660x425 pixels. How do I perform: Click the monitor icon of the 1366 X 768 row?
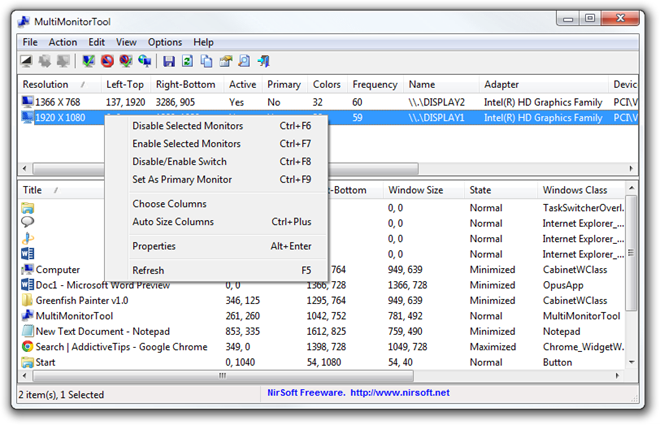[x=27, y=102]
